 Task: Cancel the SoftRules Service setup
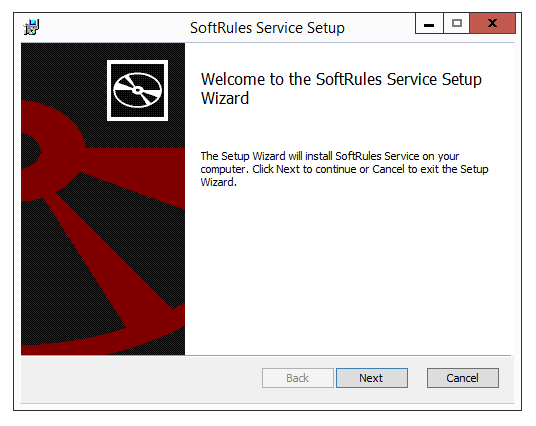(463, 378)
